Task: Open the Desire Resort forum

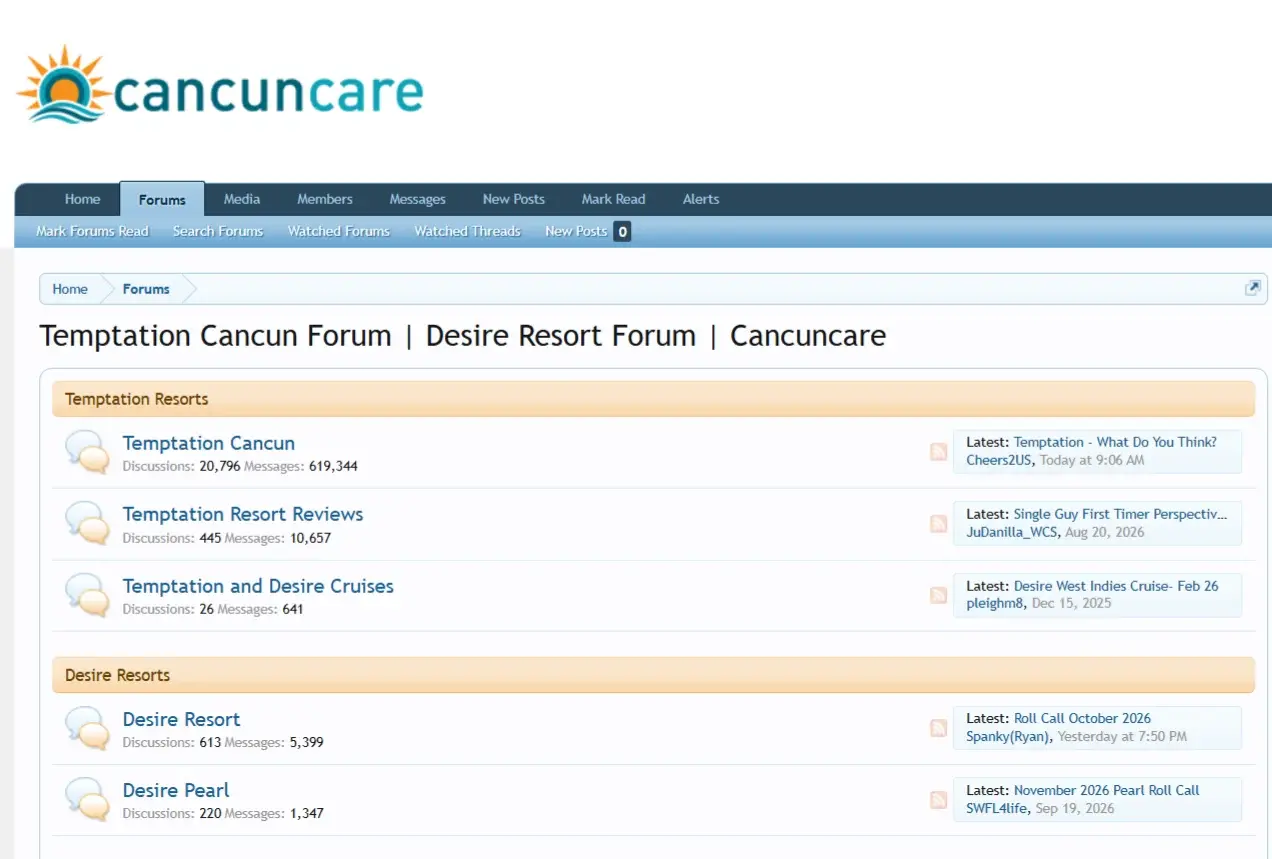Action: [182, 719]
